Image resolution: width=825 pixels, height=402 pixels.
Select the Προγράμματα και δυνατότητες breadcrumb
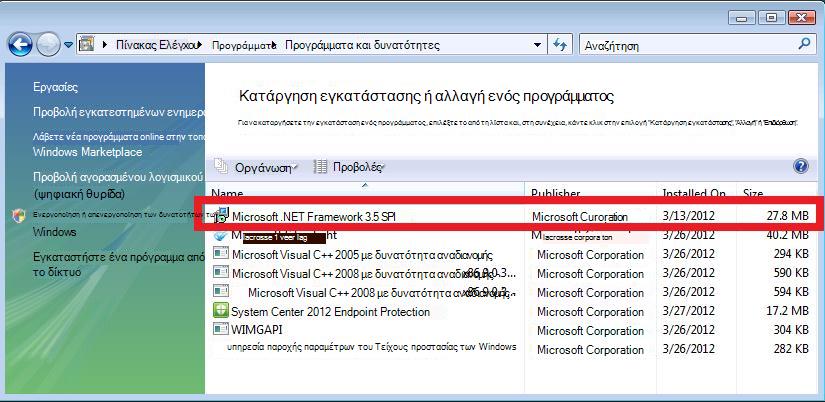[x=362, y=45]
